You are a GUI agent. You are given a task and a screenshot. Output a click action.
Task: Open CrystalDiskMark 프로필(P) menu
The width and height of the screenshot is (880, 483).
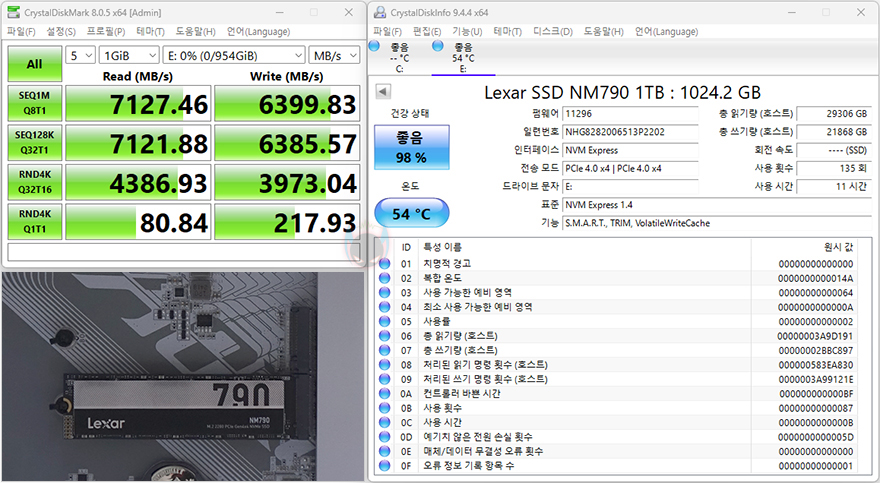(106, 31)
